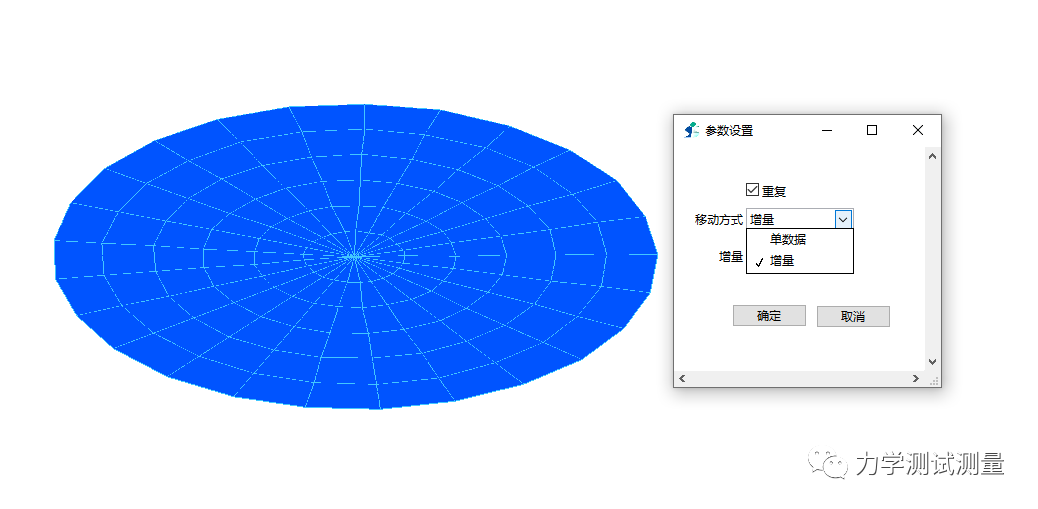Minimize the 参数设置 dialog window
The height and width of the screenshot is (509, 1038).
(826, 130)
